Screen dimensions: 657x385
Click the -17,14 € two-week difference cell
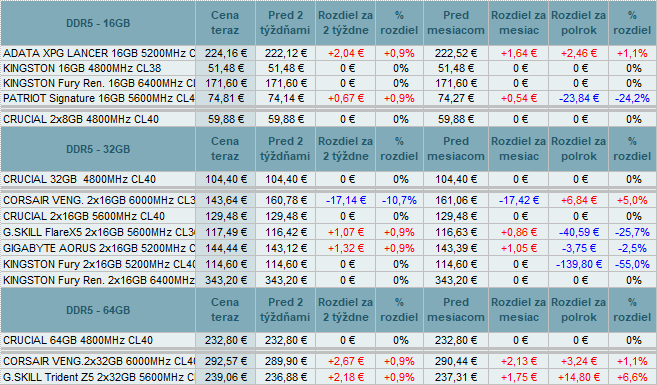pyautogui.click(x=346, y=200)
